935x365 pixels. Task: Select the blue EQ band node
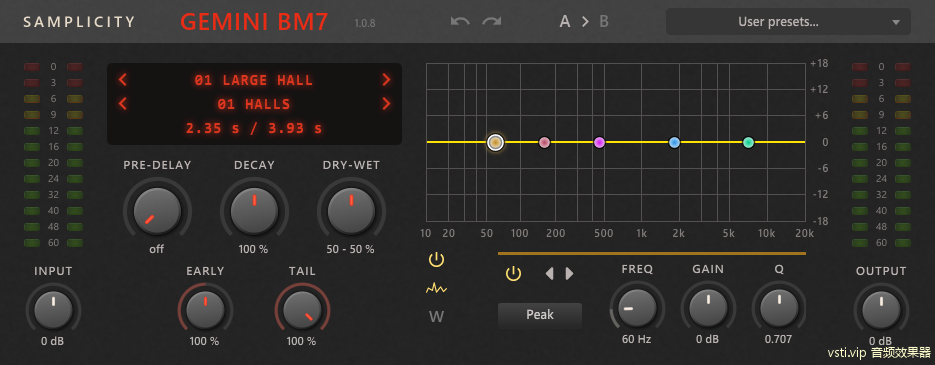674,143
